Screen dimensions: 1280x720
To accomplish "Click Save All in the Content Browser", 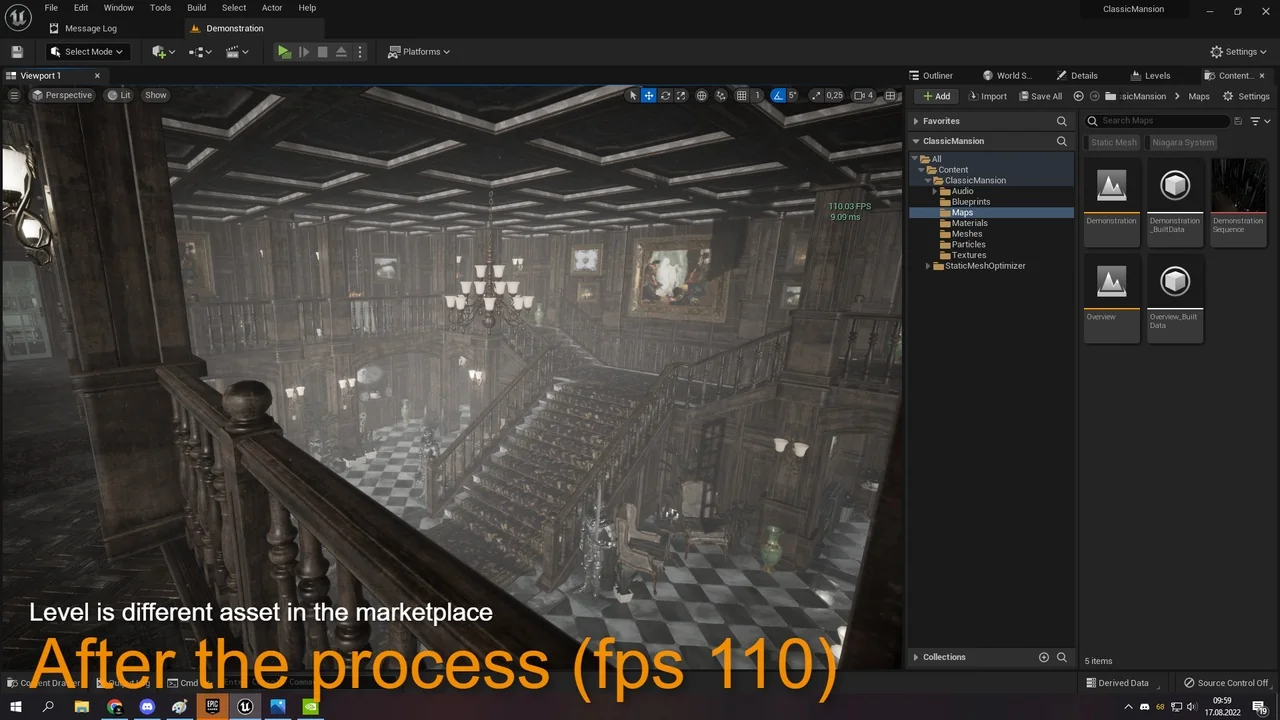I will pyautogui.click(x=1041, y=96).
